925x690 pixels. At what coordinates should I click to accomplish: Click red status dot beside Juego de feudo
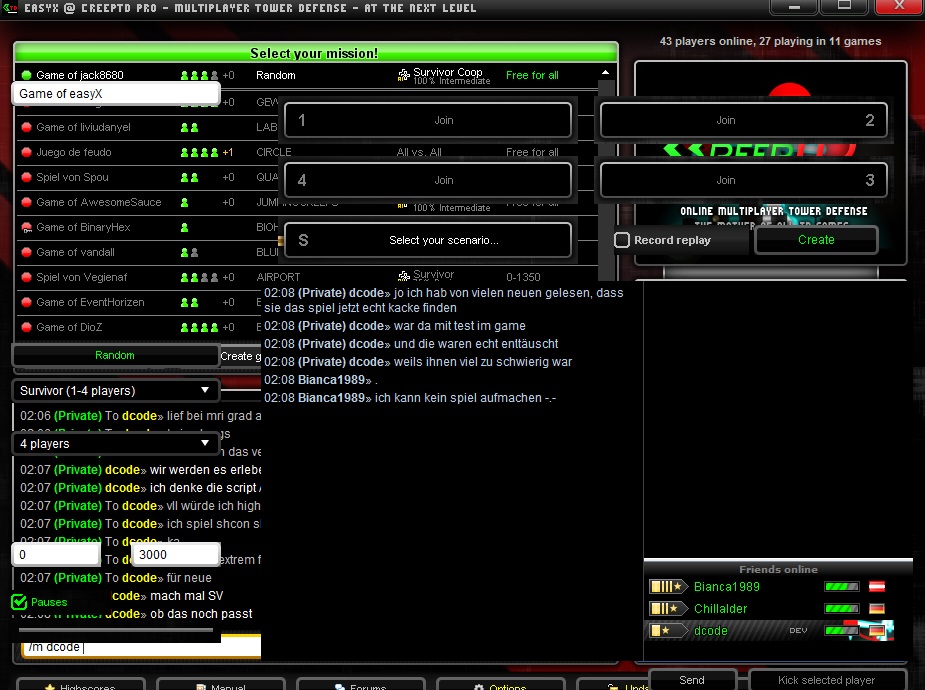tap(27, 152)
